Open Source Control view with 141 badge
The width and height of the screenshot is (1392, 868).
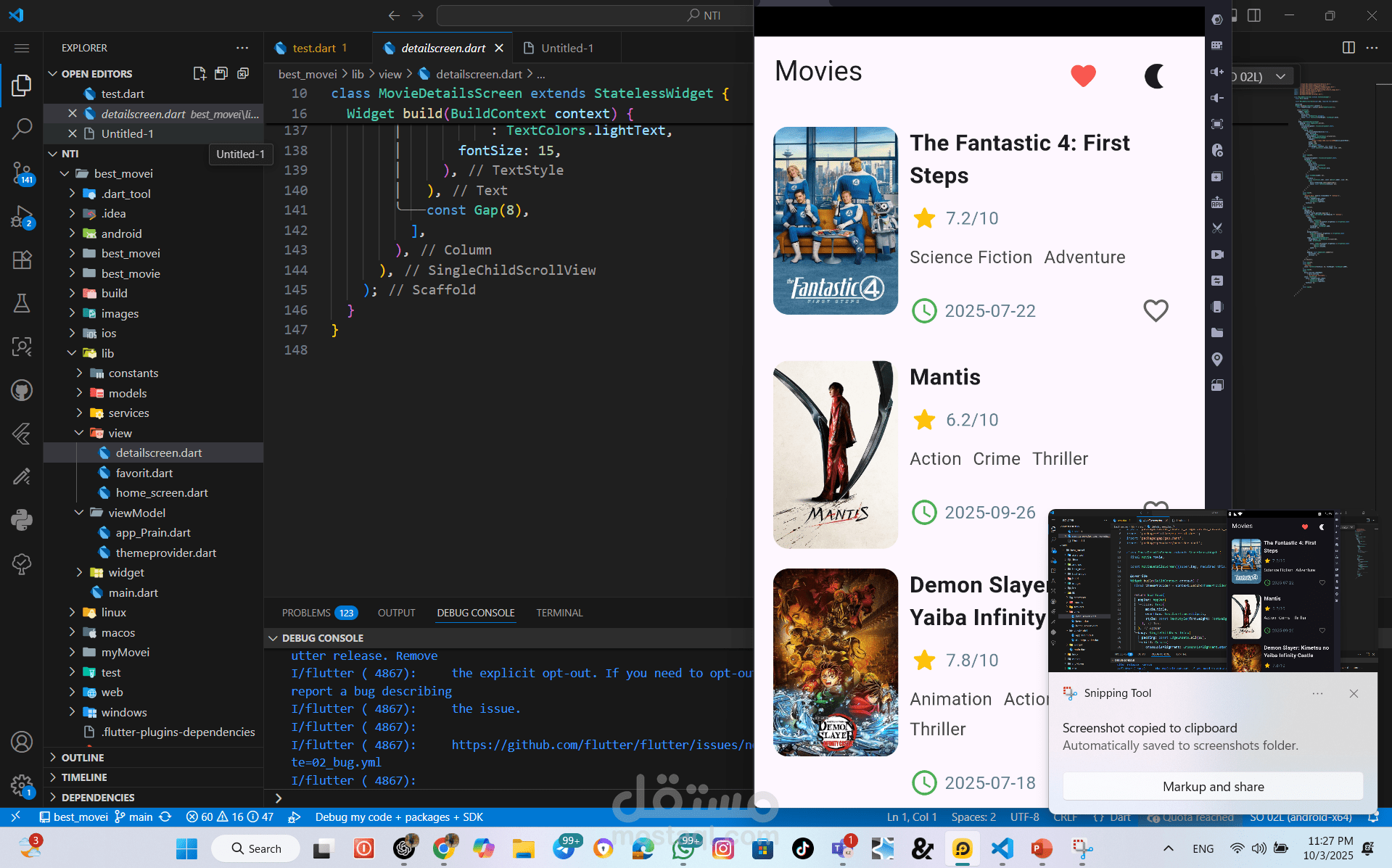22,173
